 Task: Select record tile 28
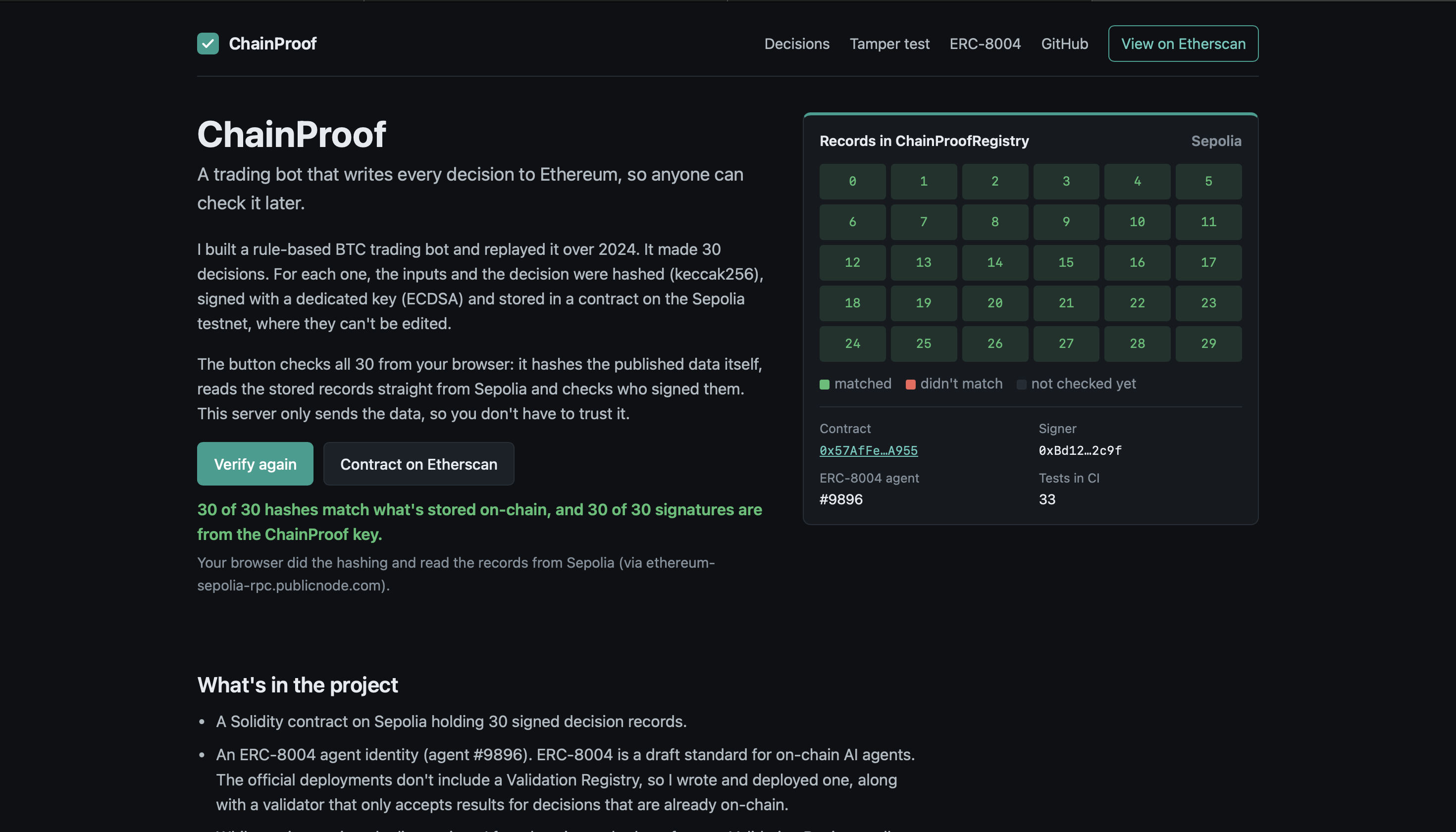tap(1137, 343)
